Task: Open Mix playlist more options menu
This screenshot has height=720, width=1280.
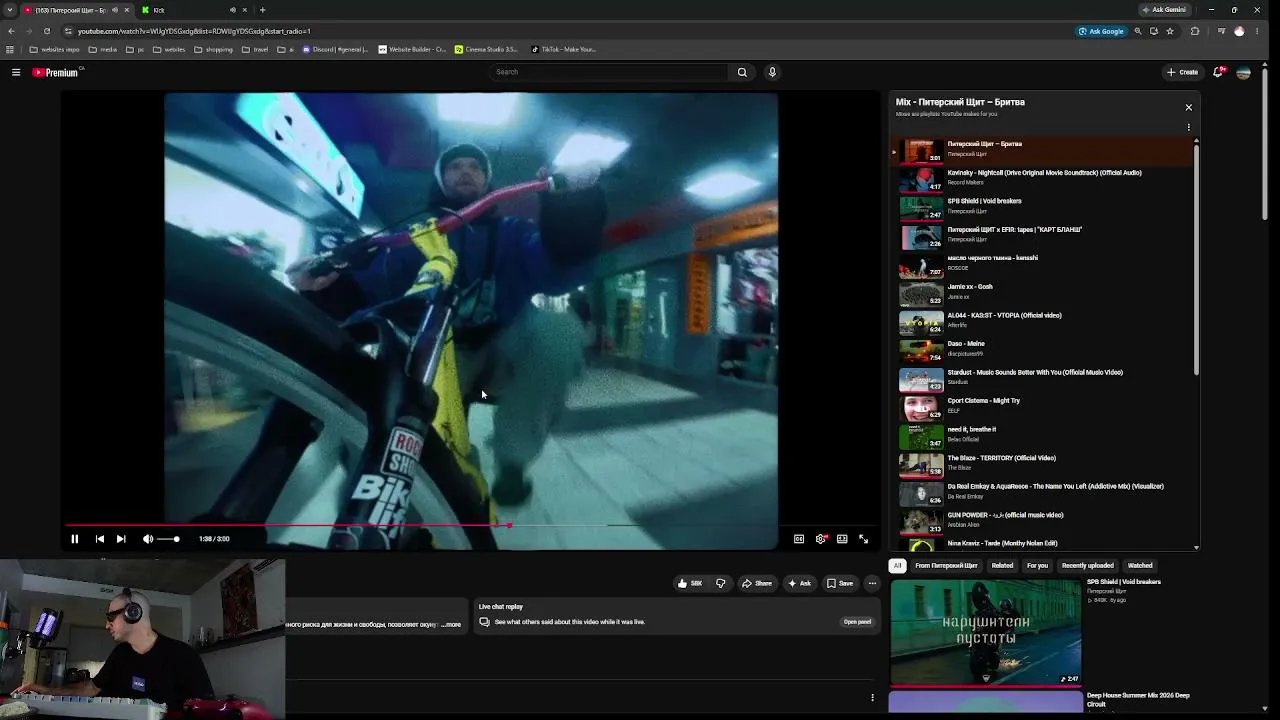Action: pyautogui.click(x=1189, y=127)
